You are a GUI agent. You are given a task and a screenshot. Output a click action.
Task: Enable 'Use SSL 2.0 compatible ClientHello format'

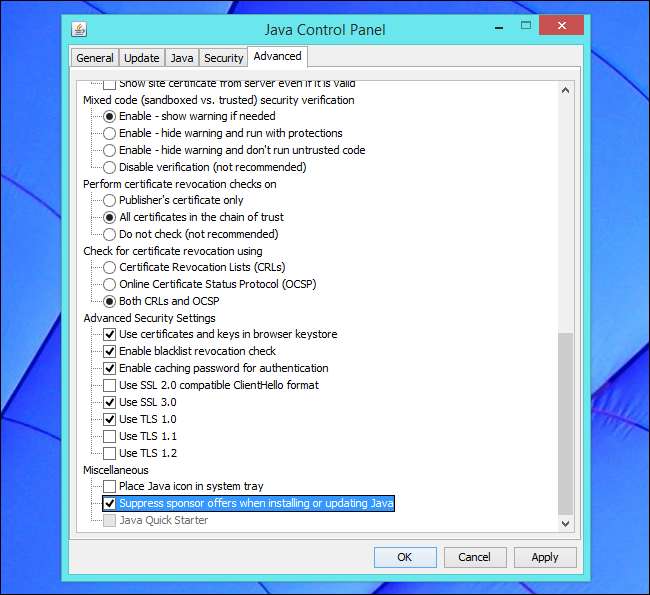click(109, 385)
